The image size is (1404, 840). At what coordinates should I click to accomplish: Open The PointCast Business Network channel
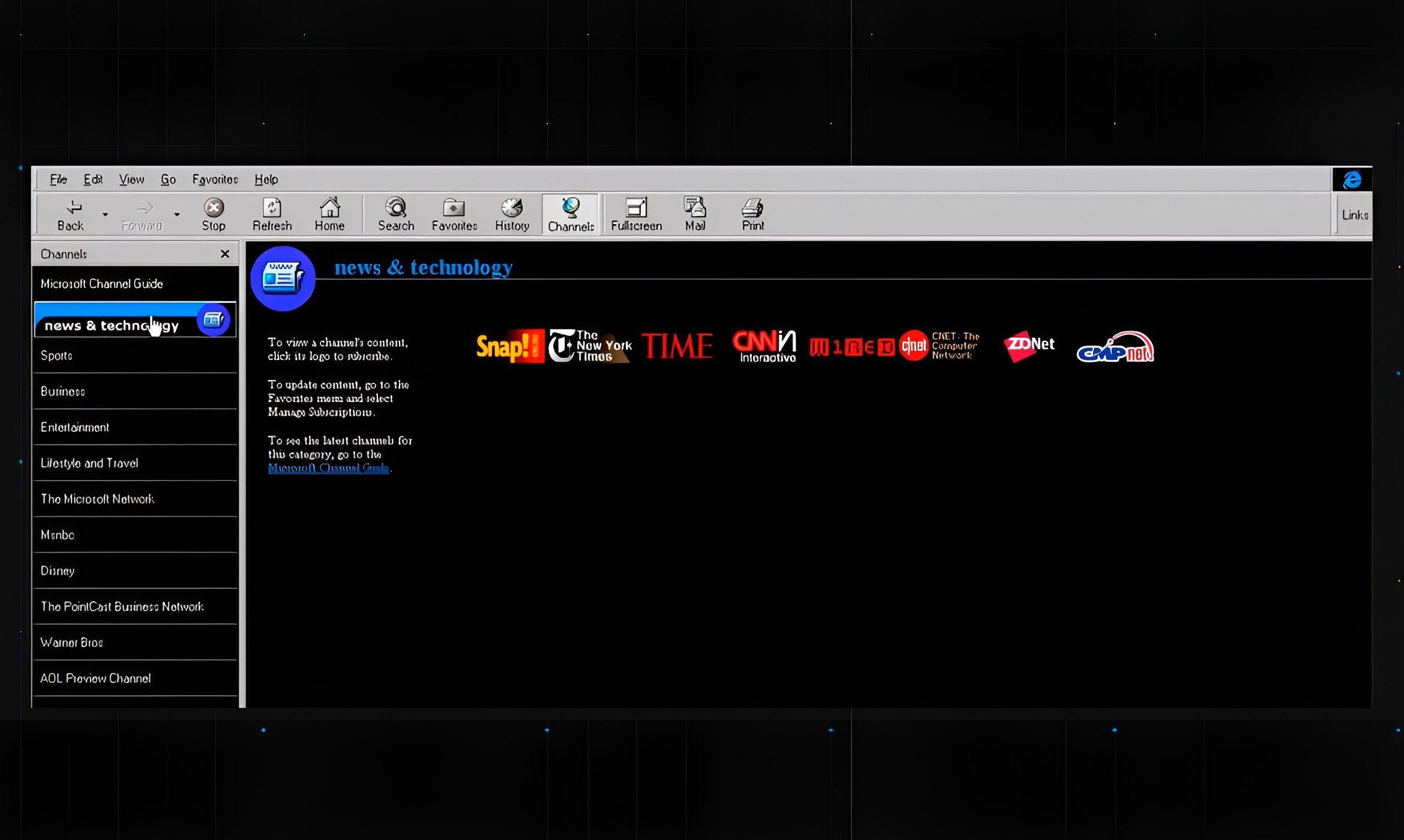[135, 607]
